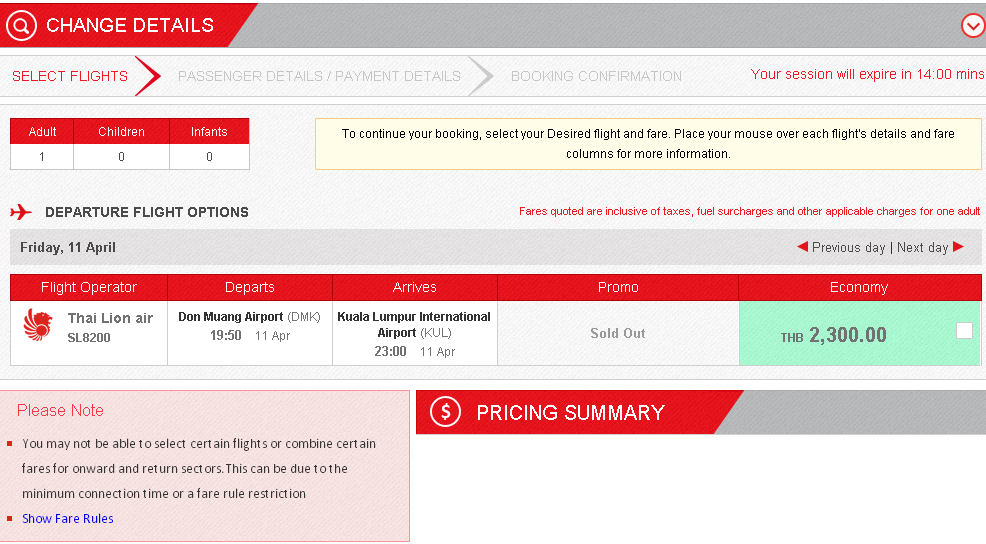Select the Booking Confirmation step

[596, 76]
